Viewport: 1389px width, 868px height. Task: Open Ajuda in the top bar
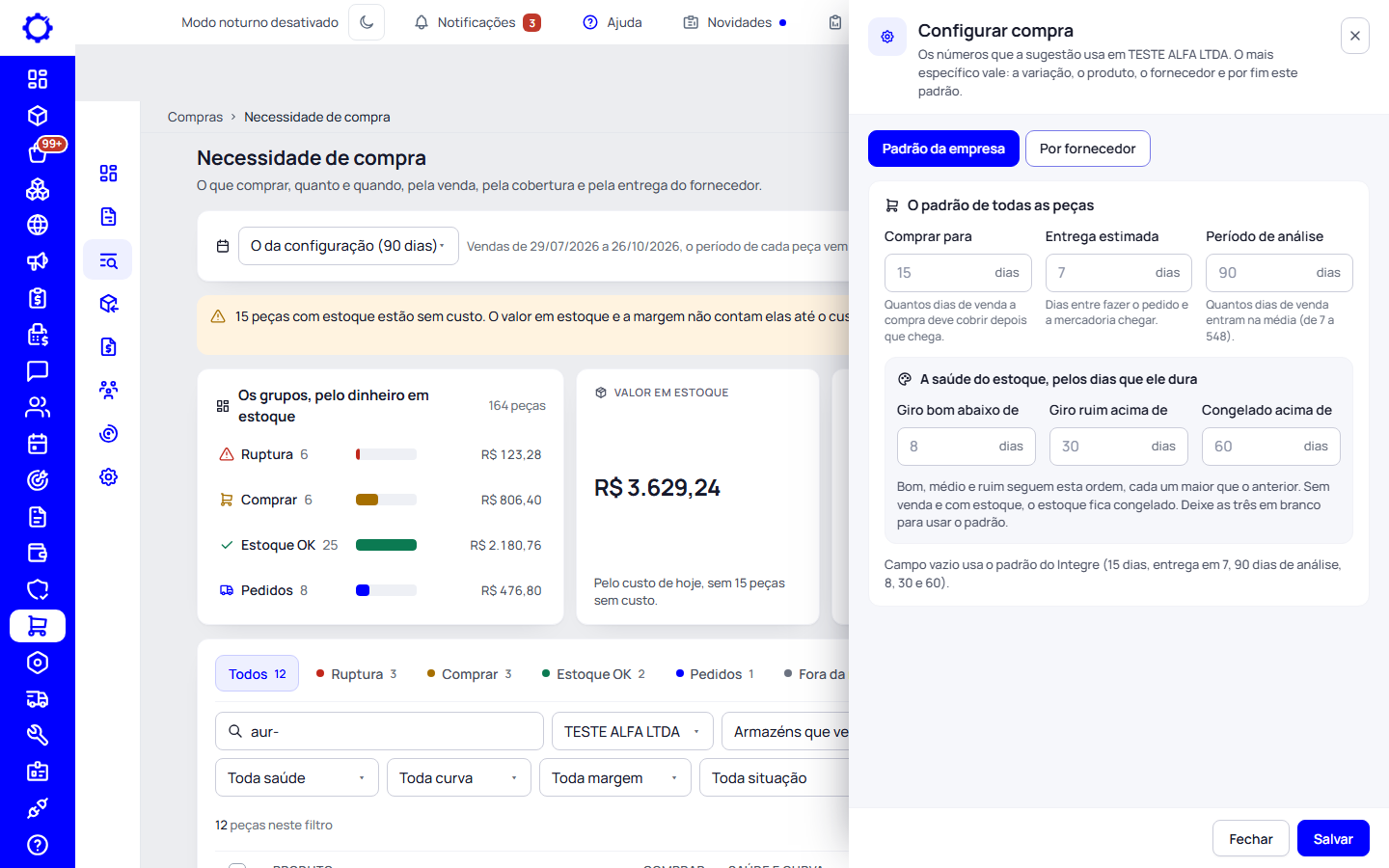(613, 22)
